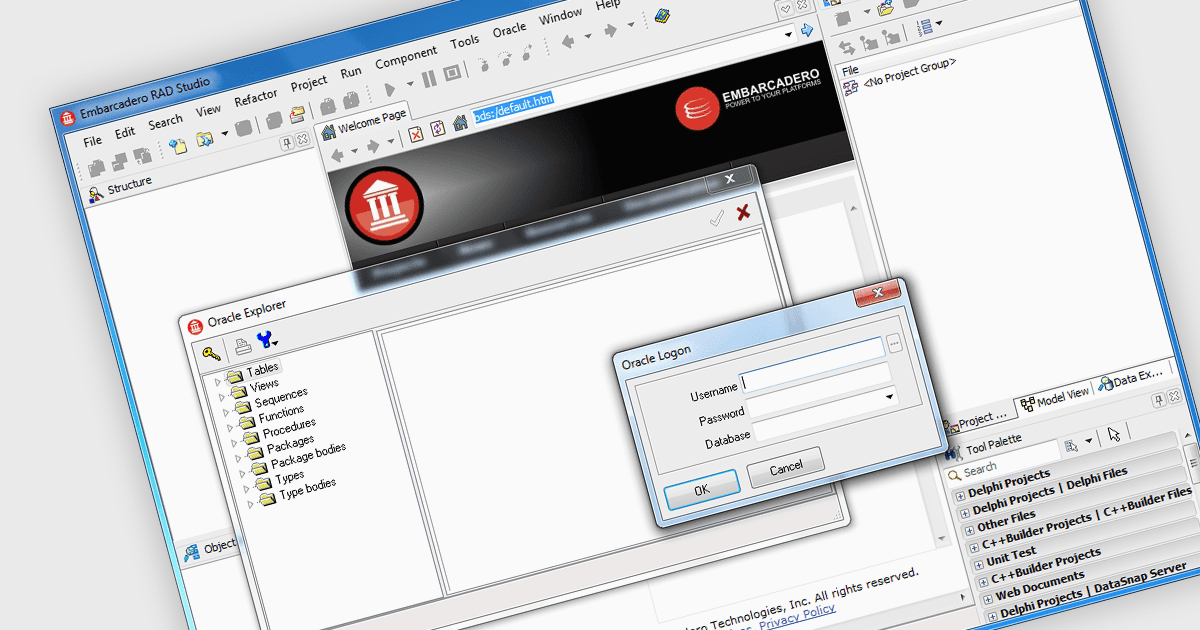Viewport: 1200px width, 630px height.
Task: Open the Data Explorer tab
Action: pos(1132,377)
